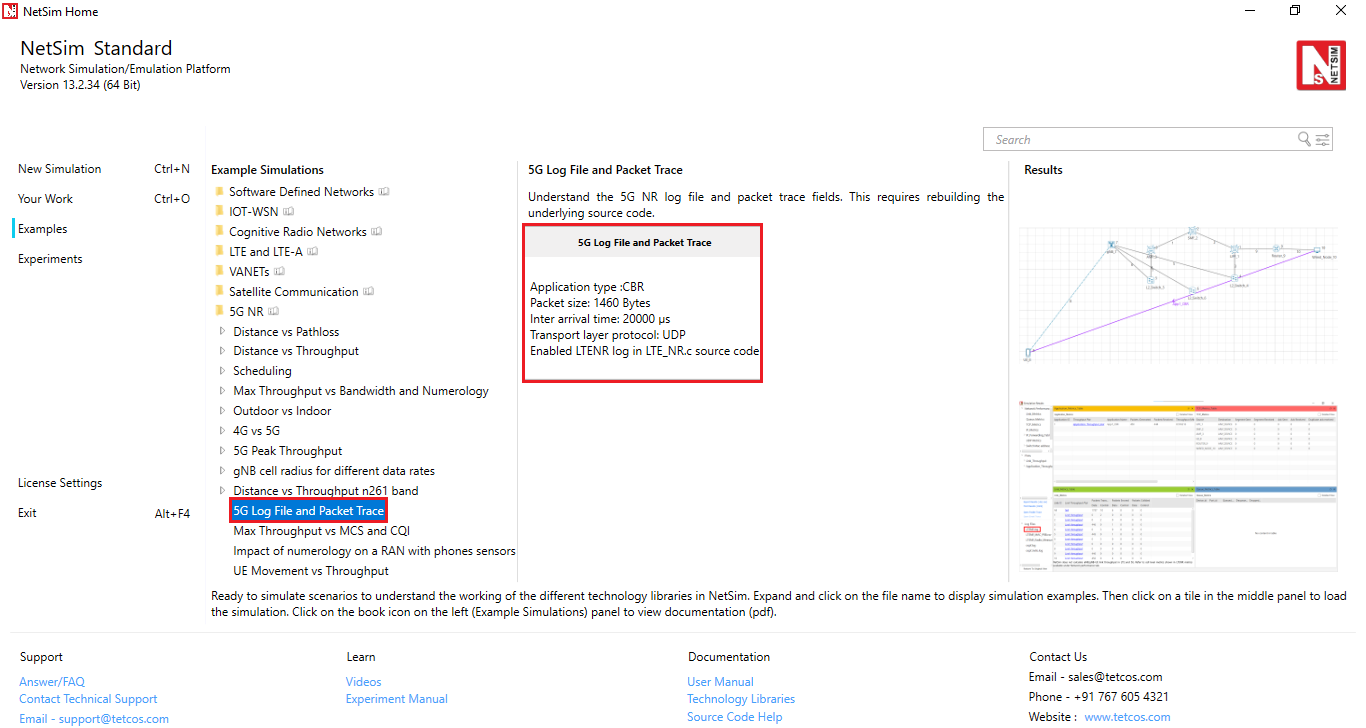Expand 5G Peak Throughput examples
Image resolution: width=1366 pixels, height=728 pixels.
[222, 451]
